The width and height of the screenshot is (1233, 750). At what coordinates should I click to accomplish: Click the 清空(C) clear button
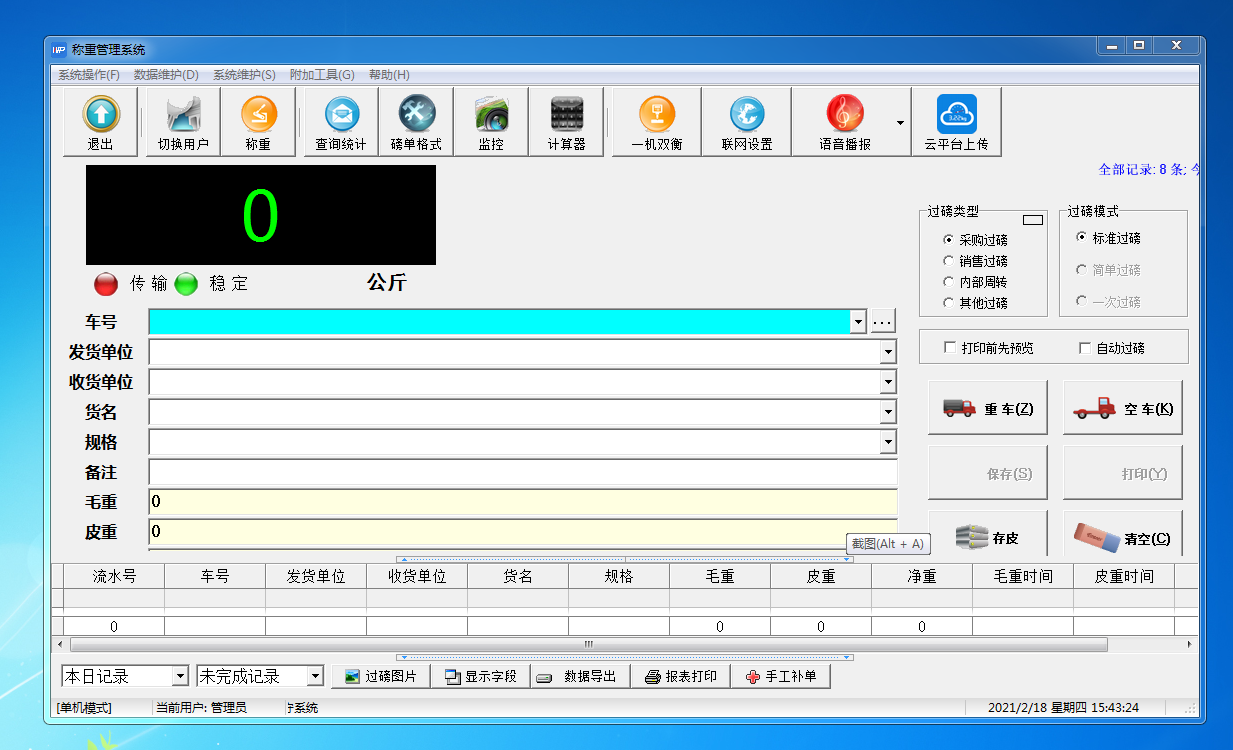[1122, 537]
